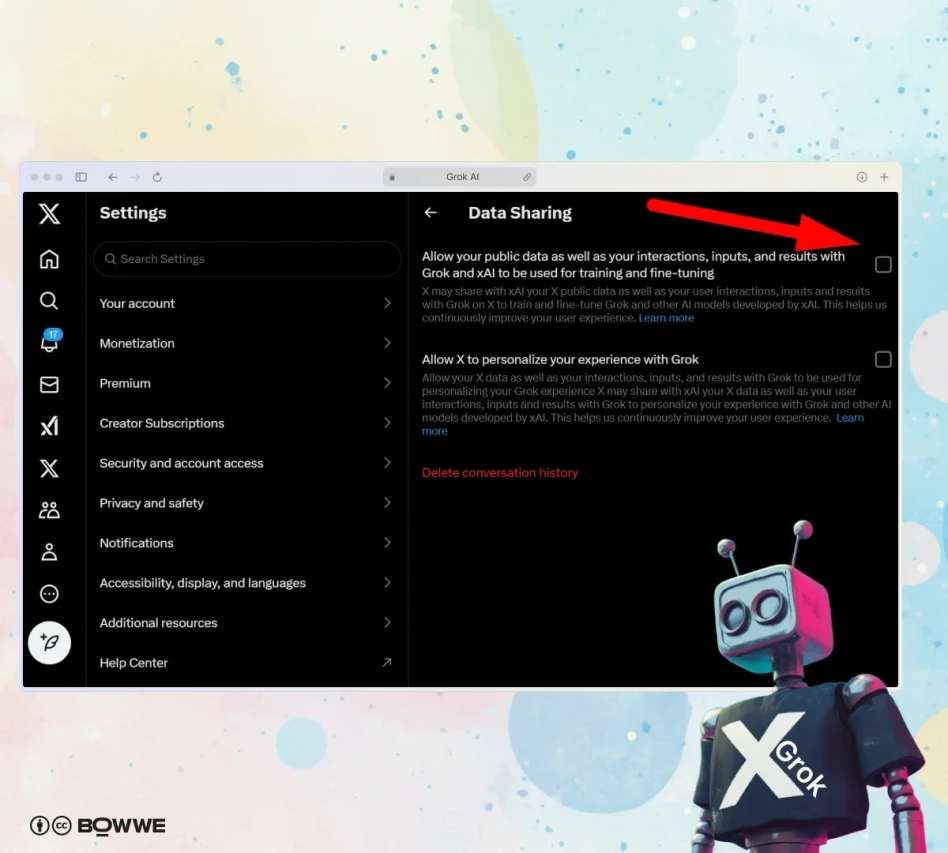The height and width of the screenshot is (853, 948).
Task: Click the Data Sharing heading
Action: tap(520, 213)
